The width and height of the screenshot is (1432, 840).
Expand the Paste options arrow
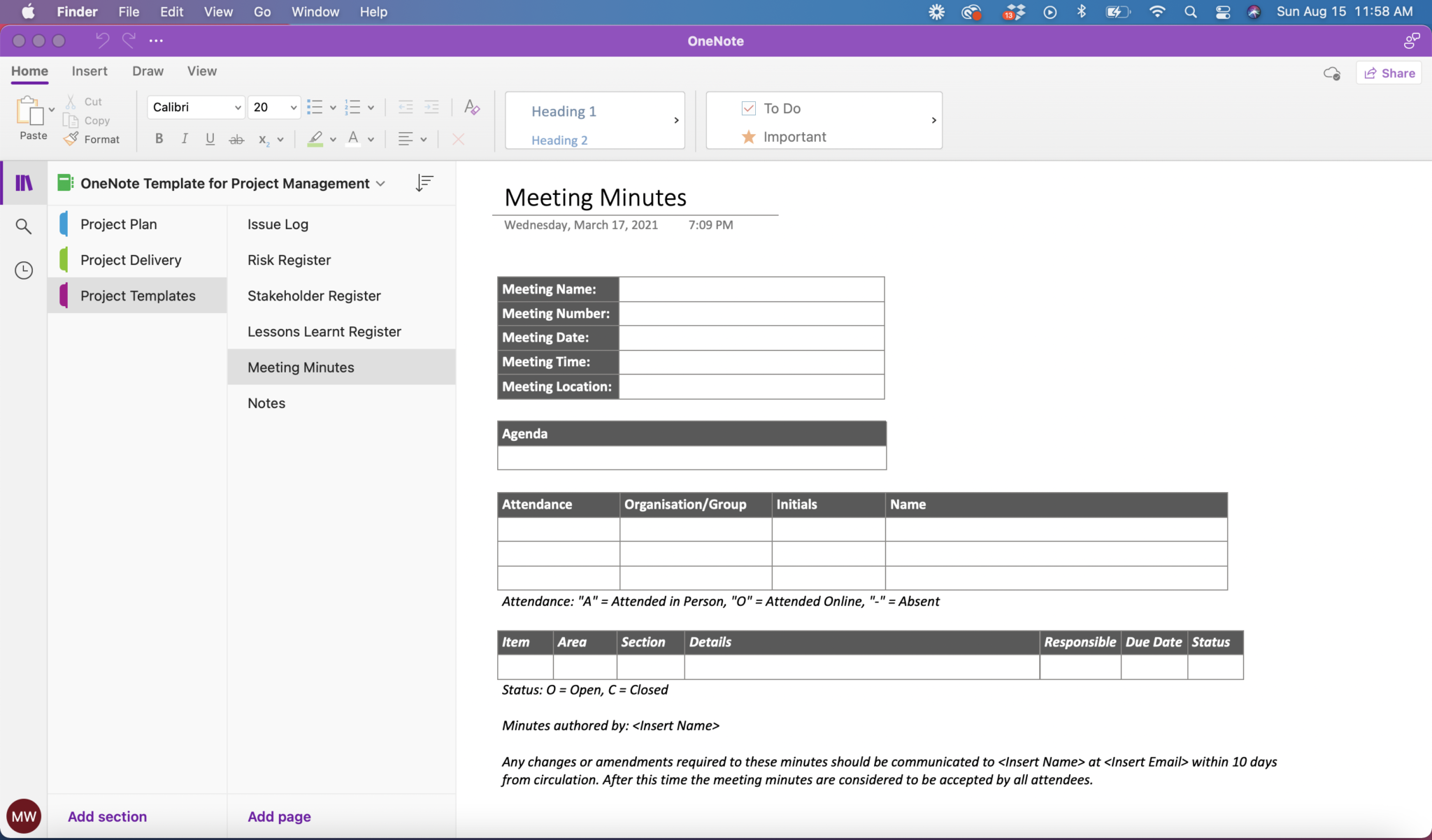(x=52, y=110)
